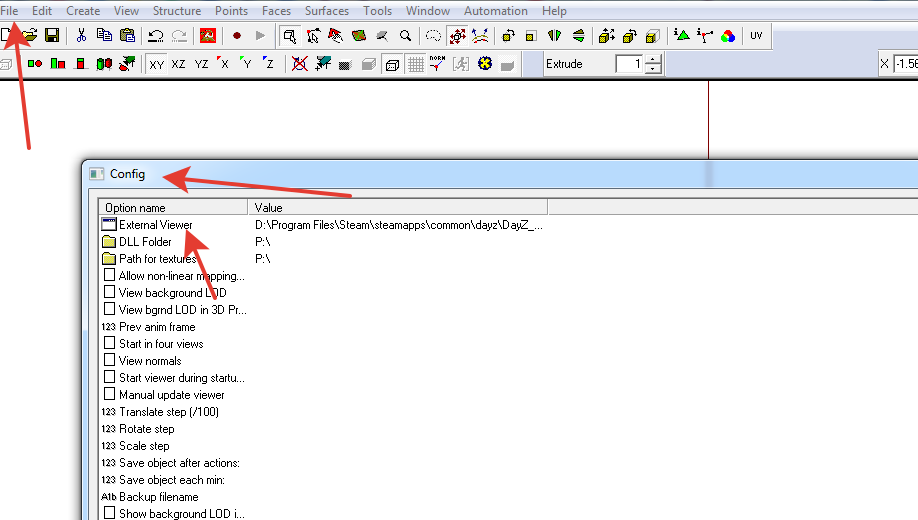918x520 pixels.
Task: Open the Structure menu
Action: point(177,11)
